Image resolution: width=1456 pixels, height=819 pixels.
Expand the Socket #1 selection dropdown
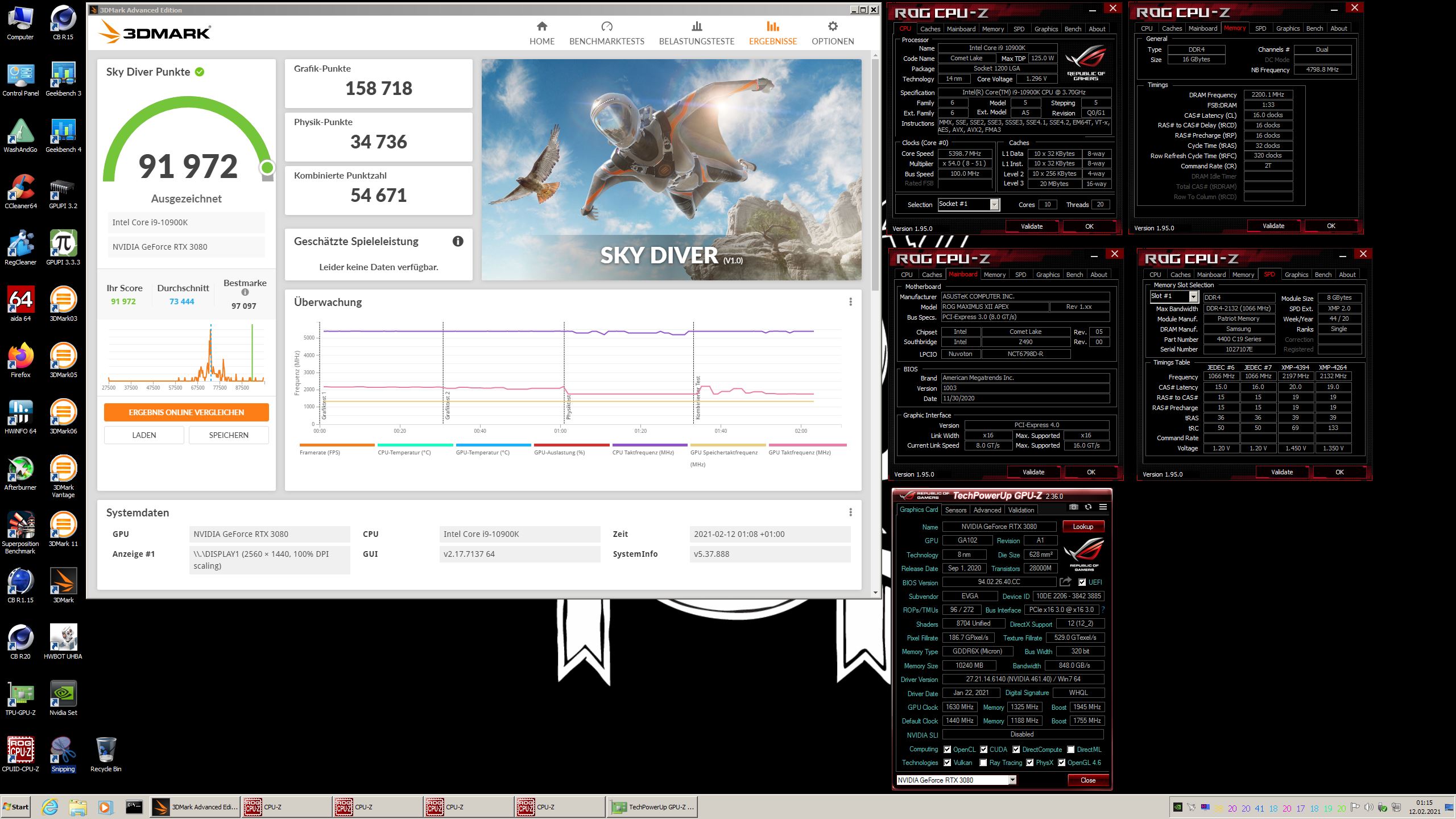pyautogui.click(x=994, y=204)
